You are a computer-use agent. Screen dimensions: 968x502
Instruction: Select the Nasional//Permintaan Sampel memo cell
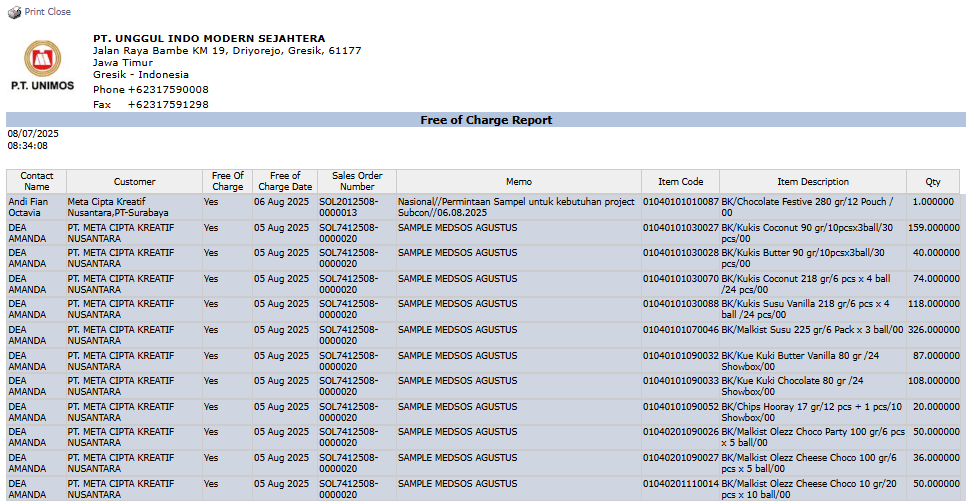coord(516,207)
